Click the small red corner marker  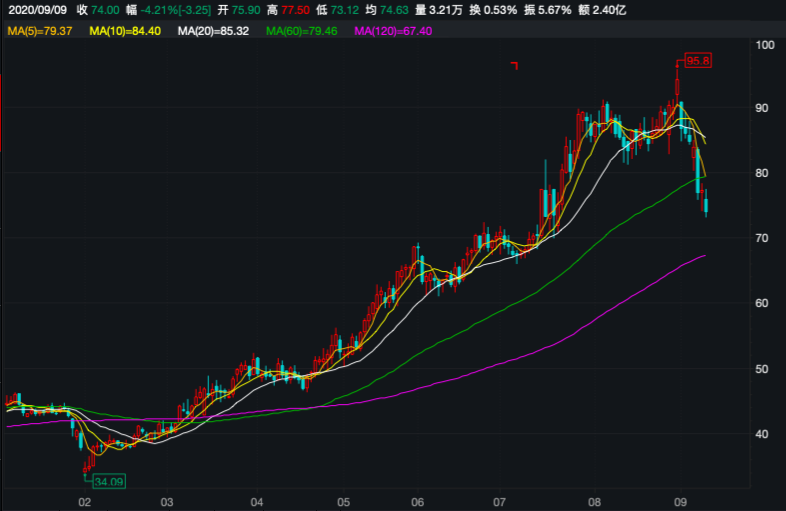[514, 66]
